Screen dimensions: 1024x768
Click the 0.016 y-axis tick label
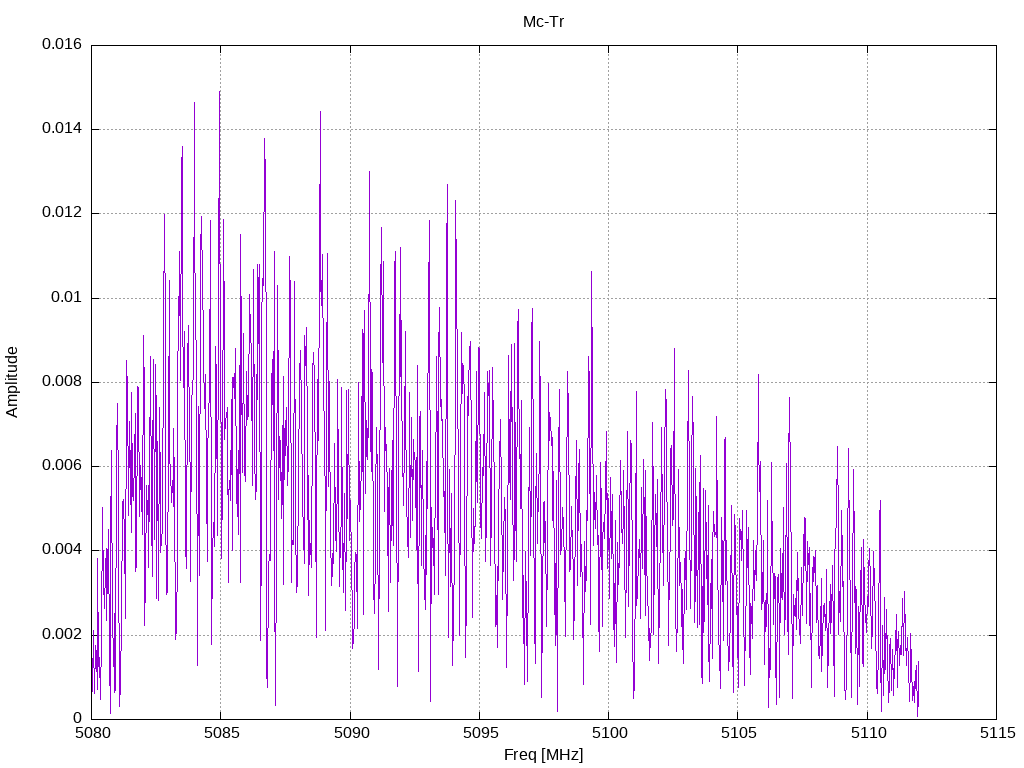tap(62, 44)
